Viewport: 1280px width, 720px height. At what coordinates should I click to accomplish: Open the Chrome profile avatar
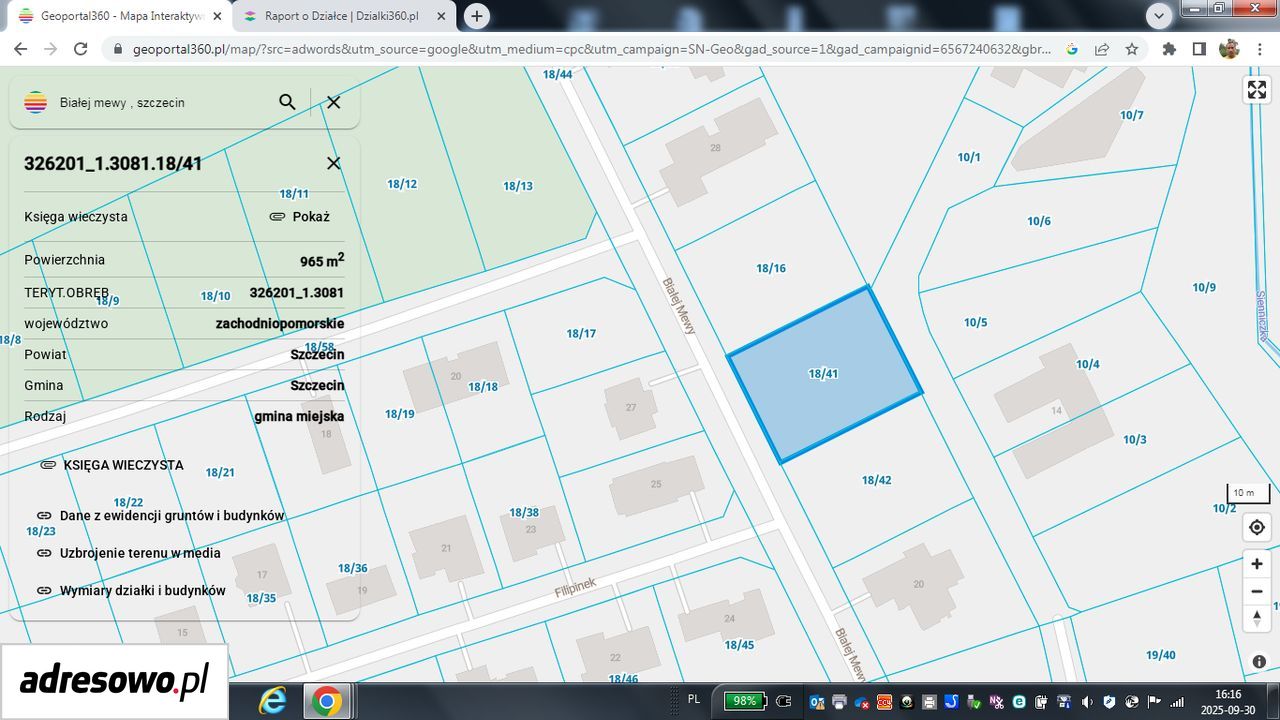pyautogui.click(x=1229, y=49)
